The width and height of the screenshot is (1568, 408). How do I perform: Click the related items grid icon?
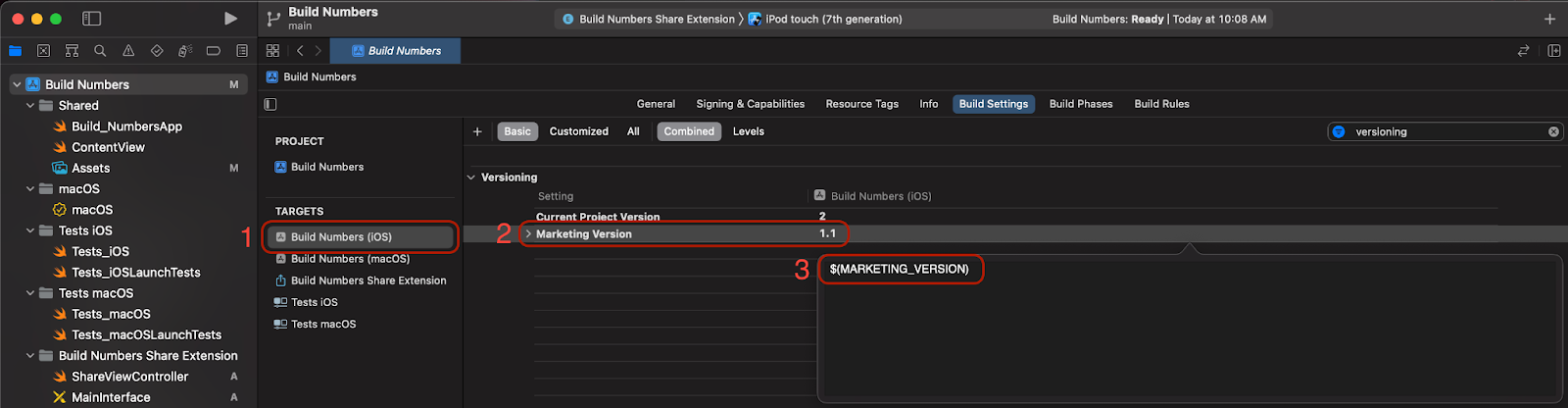[272, 51]
